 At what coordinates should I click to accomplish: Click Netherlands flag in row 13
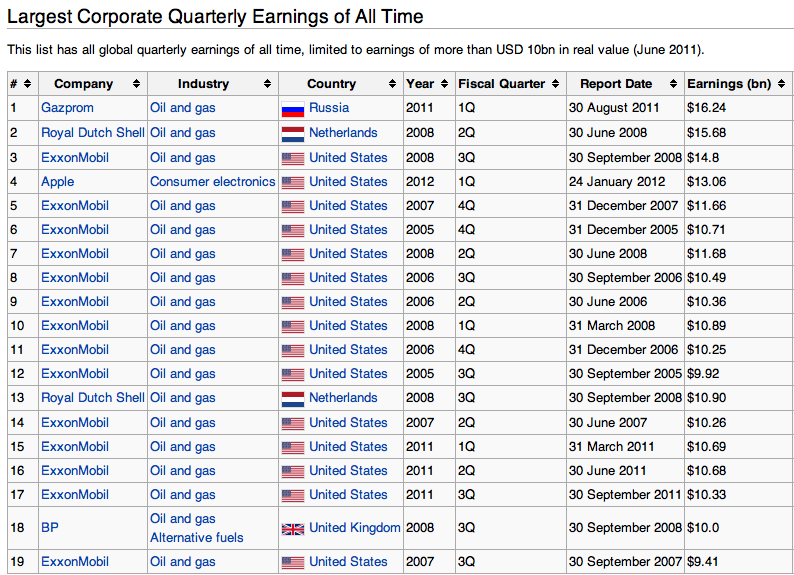coord(292,398)
